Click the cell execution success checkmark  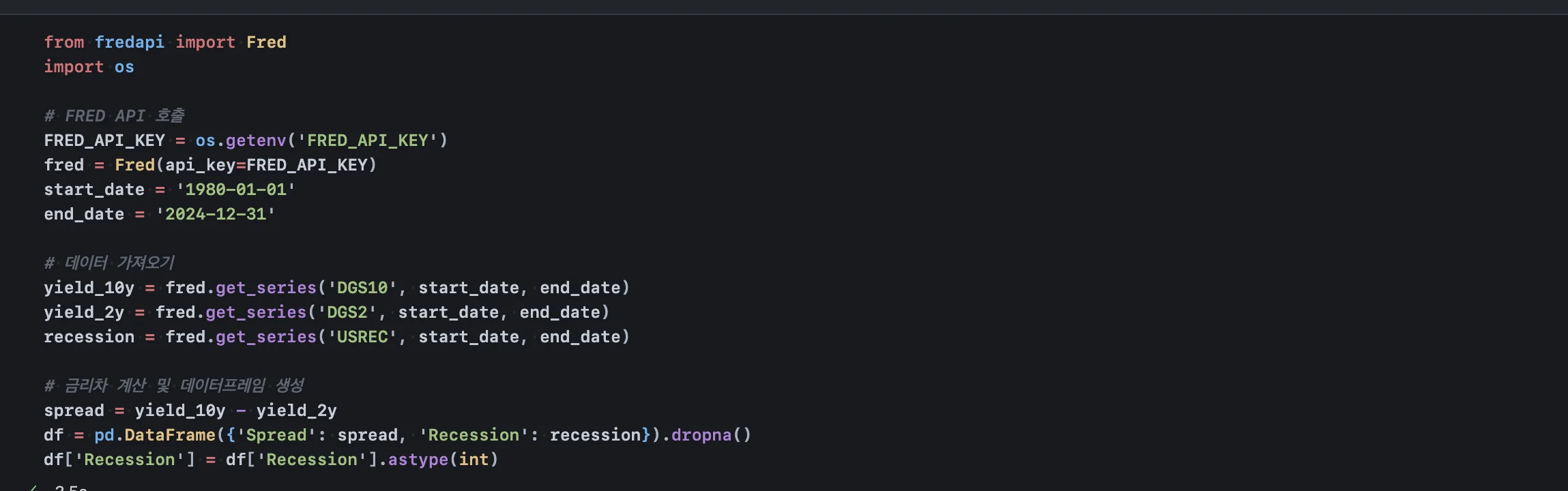tap(32, 488)
